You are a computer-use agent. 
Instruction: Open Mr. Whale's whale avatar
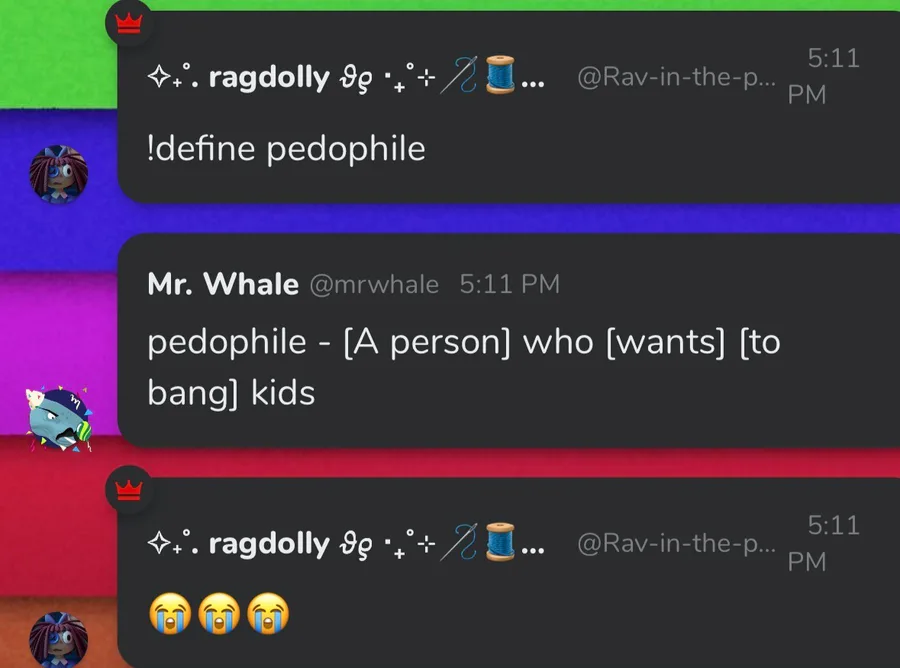click(59, 418)
